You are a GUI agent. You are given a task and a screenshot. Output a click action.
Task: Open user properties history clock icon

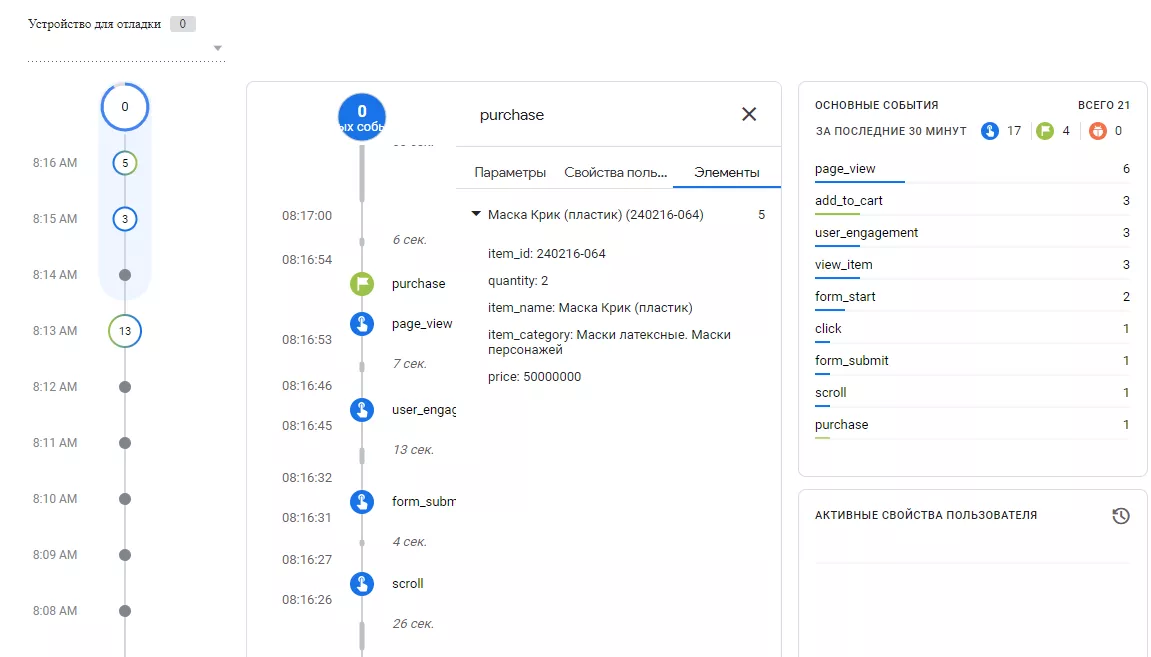pyautogui.click(x=1120, y=515)
